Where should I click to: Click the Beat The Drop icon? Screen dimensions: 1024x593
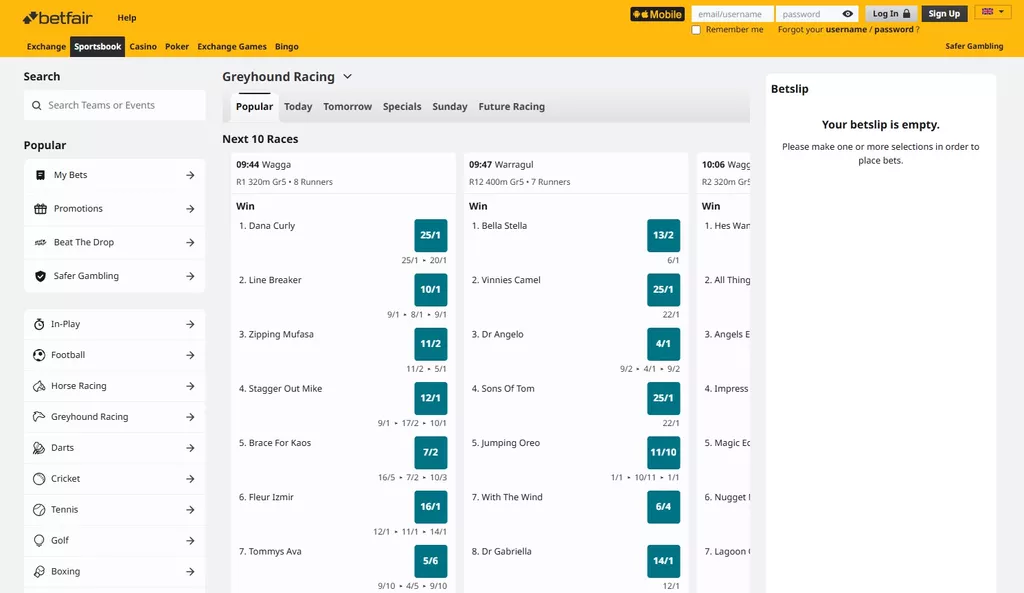(40, 242)
